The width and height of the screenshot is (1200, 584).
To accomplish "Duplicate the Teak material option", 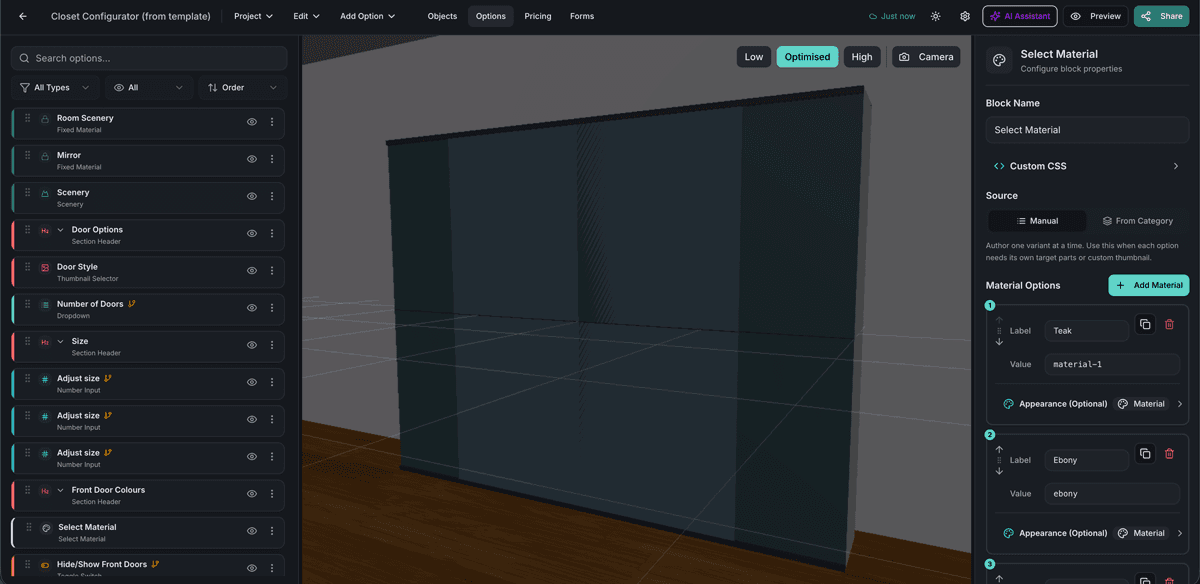I will pos(1145,324).
